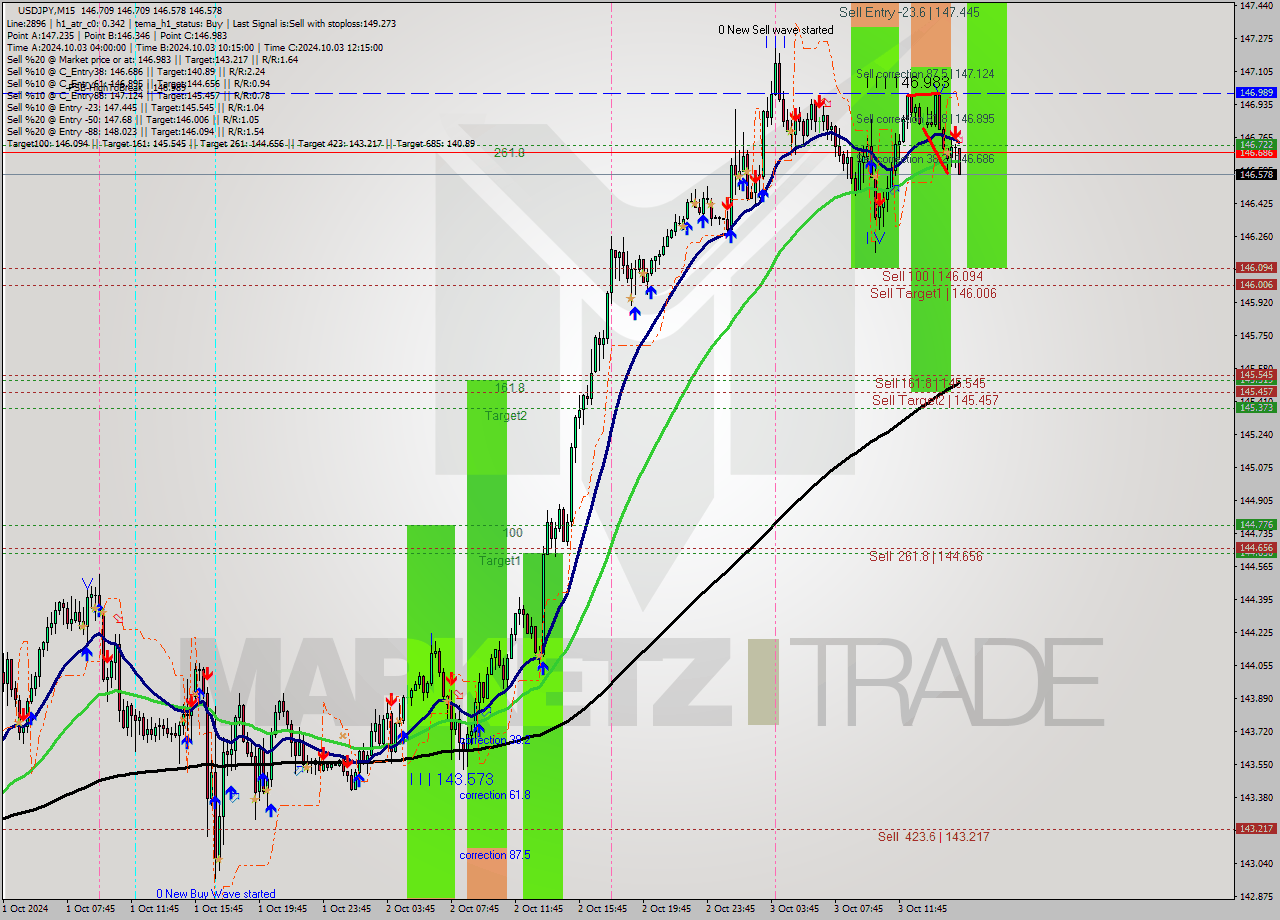Click the 'Sell Entry -23.6 | 147.445' label
This screenshot has width=1280, height=920.
(909, 12)
